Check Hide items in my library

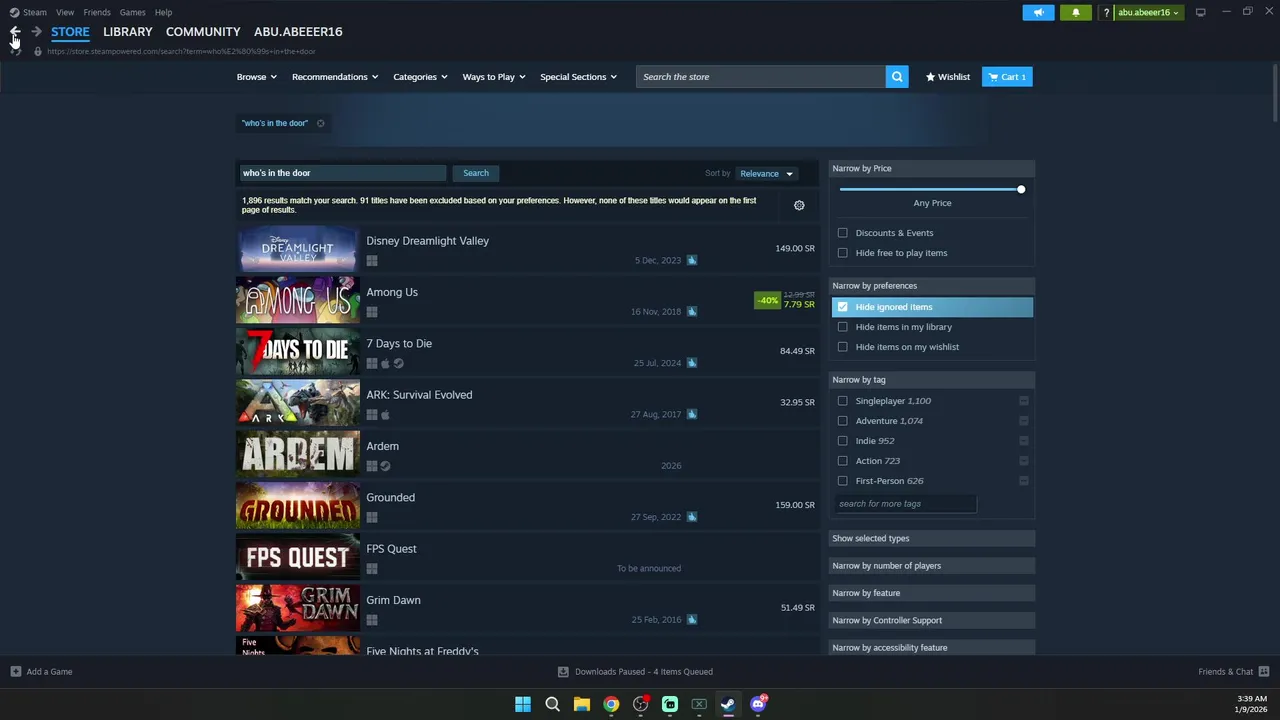843,327
